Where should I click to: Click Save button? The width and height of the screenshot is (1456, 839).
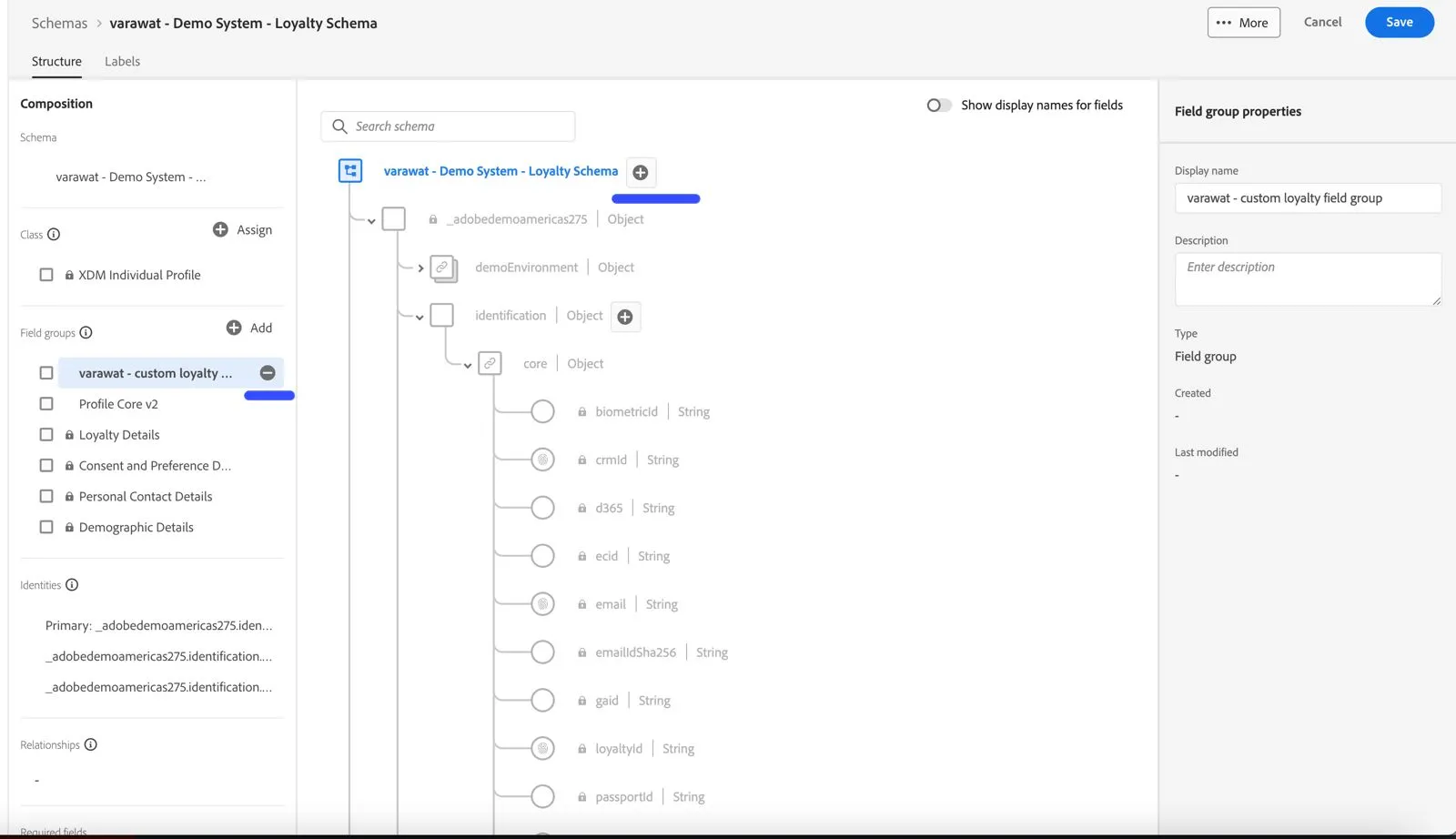tap(1400, 23)
